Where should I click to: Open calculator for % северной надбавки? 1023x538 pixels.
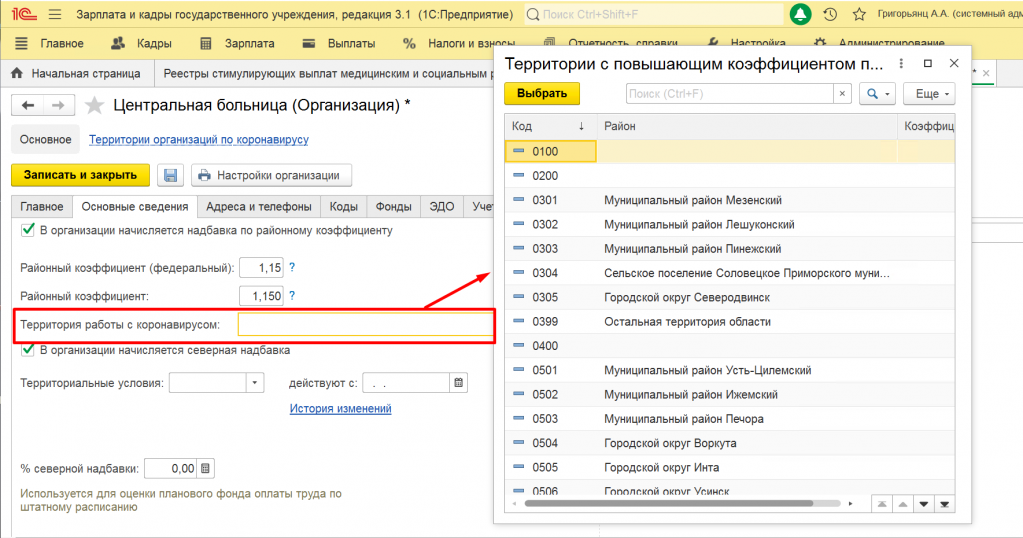click(x=205, y=468)
